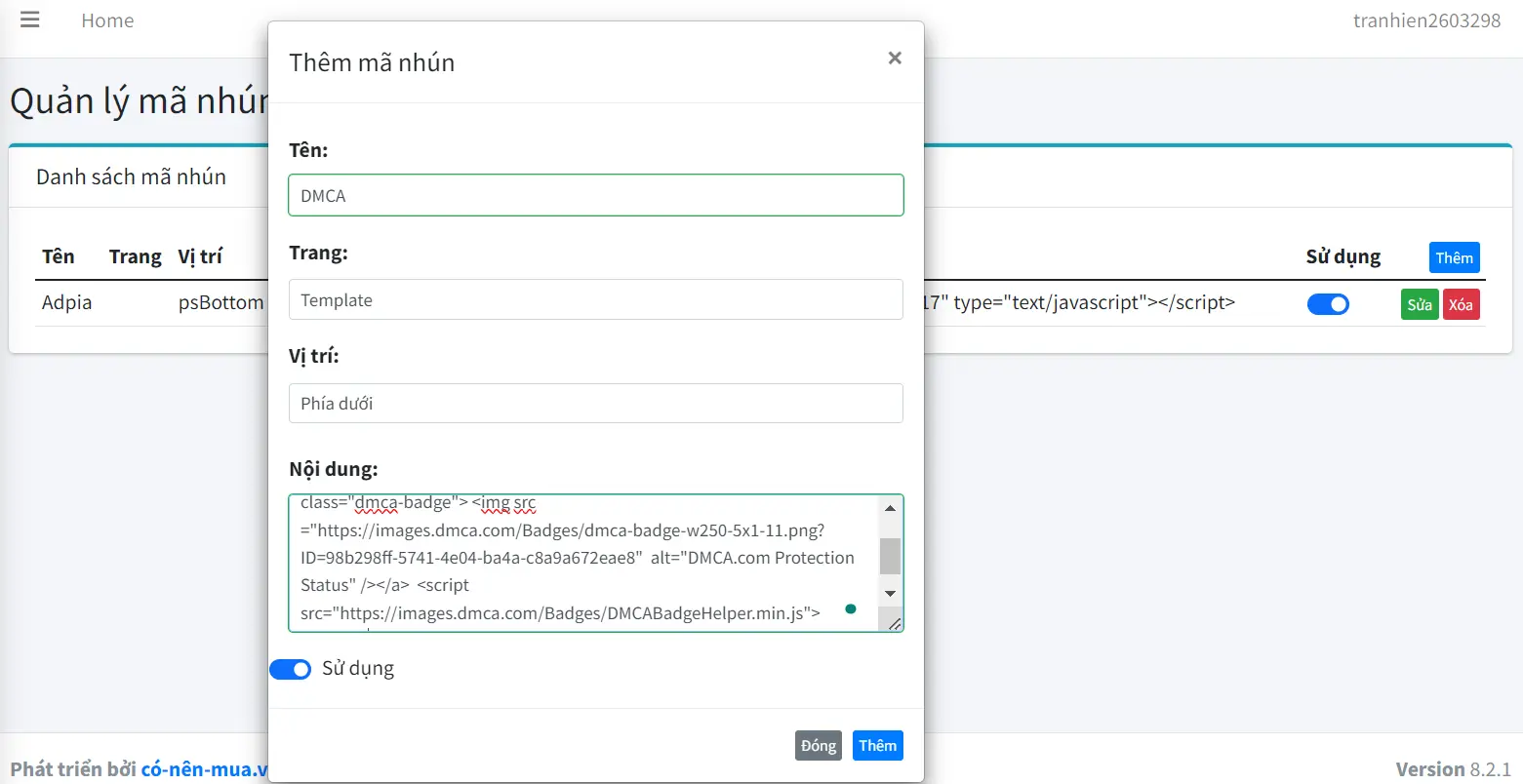Click the Sử dụng label beside dialog switch
This screenshot has height=784, width=1523.
pos(358,669)
